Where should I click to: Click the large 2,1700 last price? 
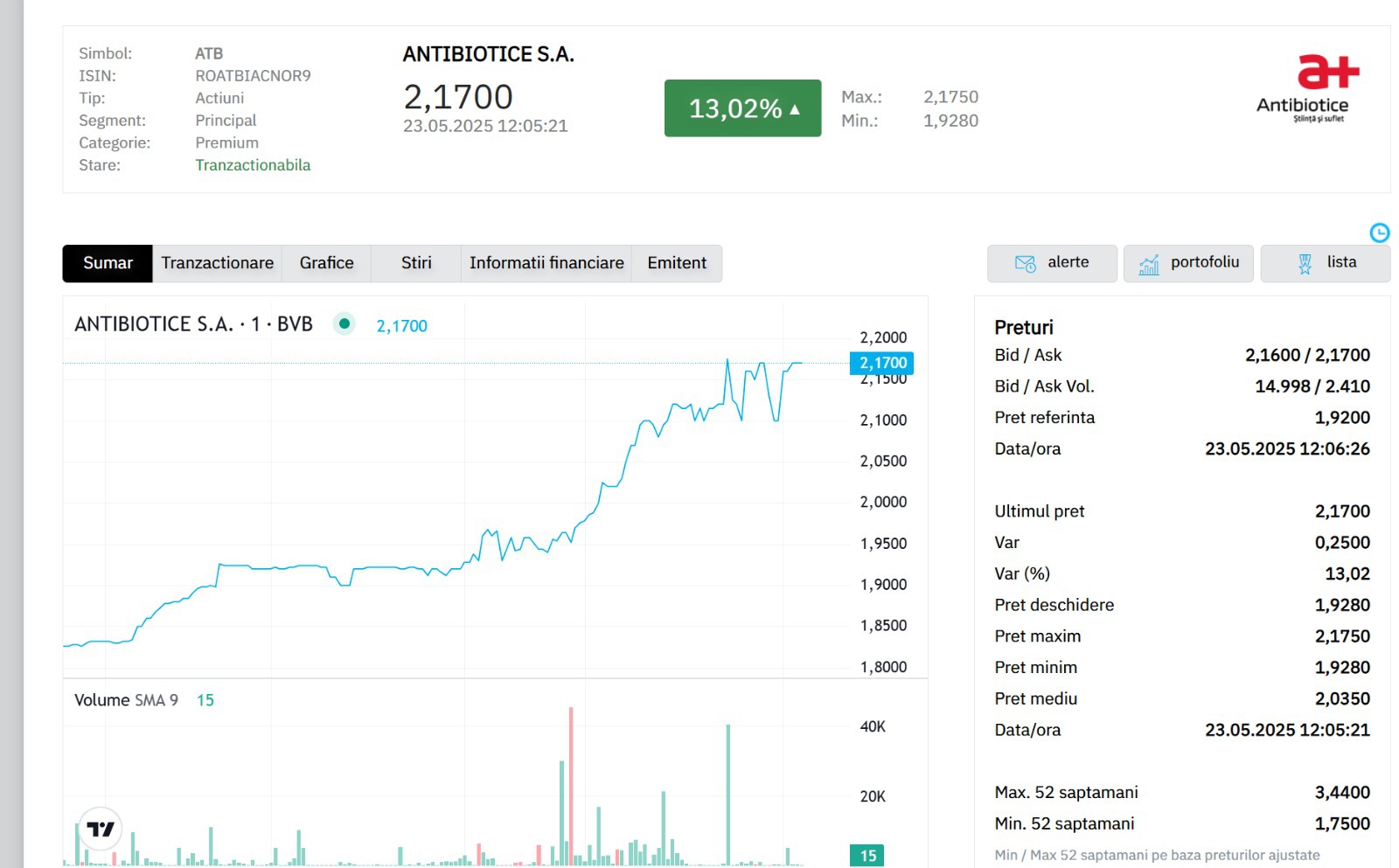tap(458, 96)
